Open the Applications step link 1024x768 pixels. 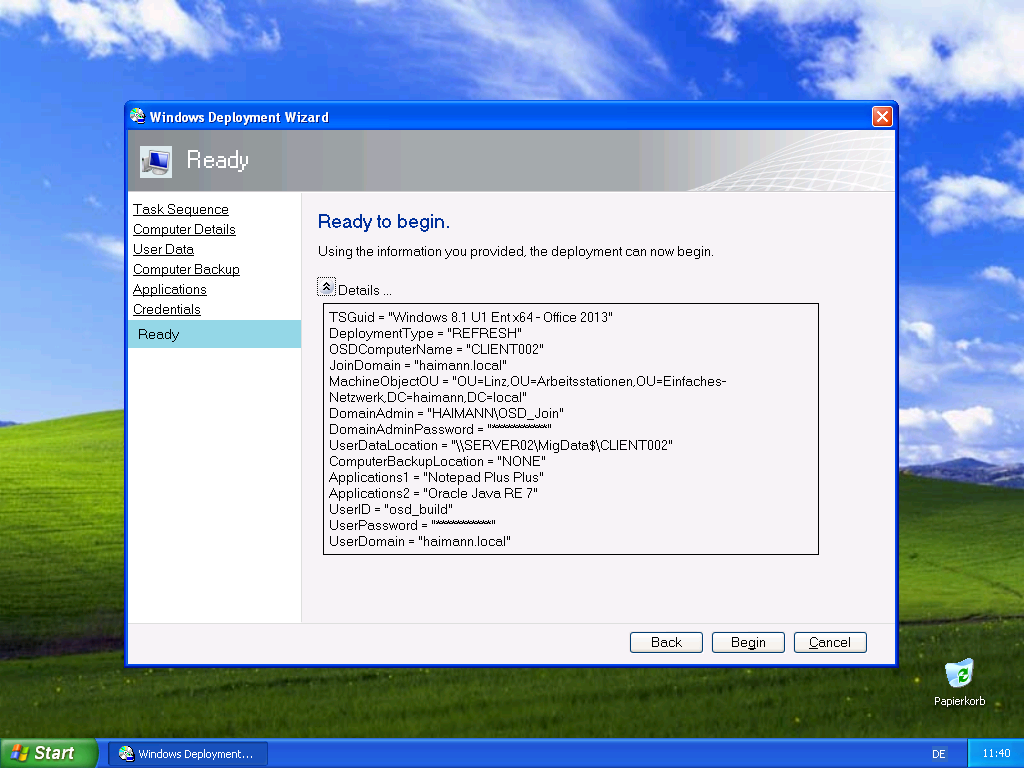170,289
